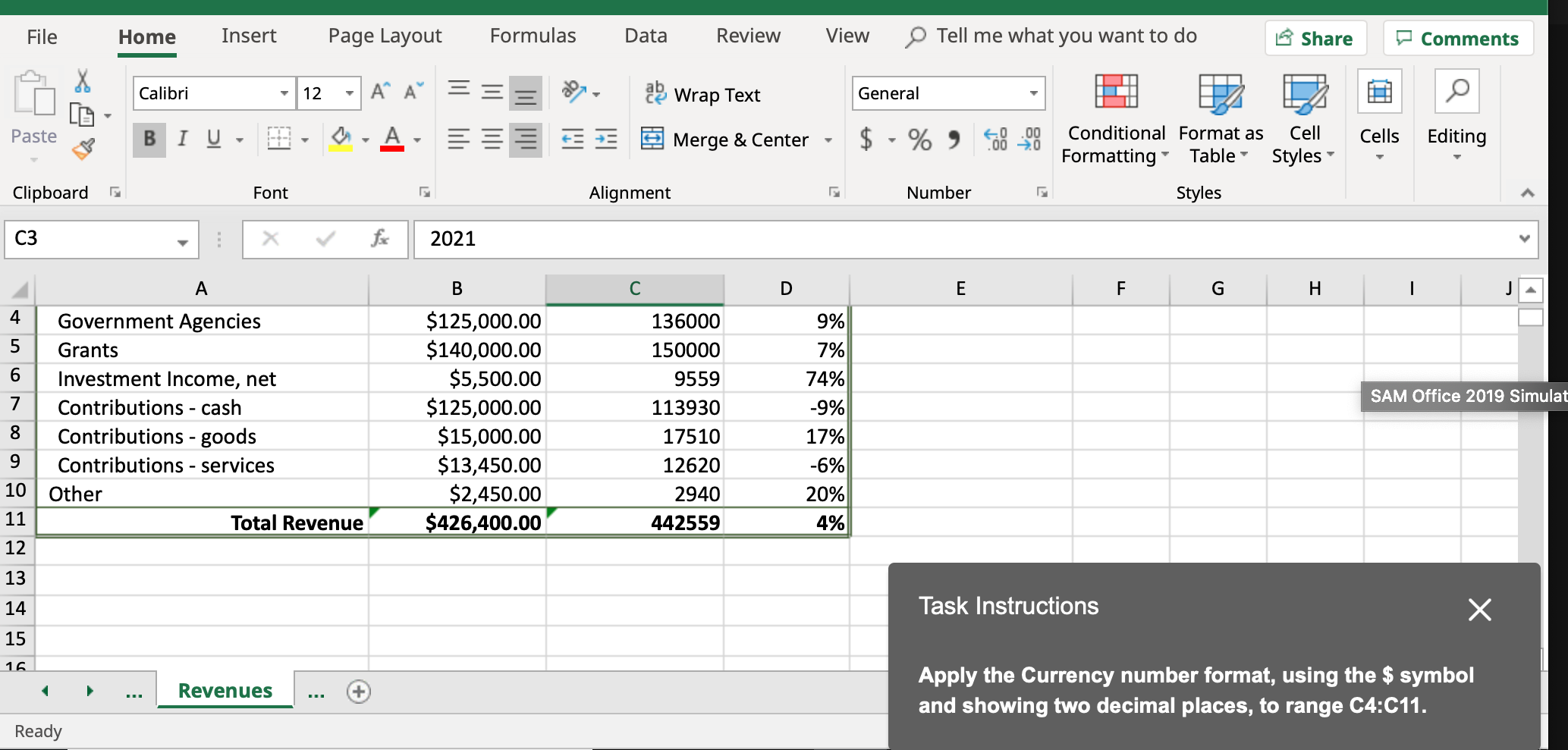Open the Fill Color dropdown arrow

365,139
